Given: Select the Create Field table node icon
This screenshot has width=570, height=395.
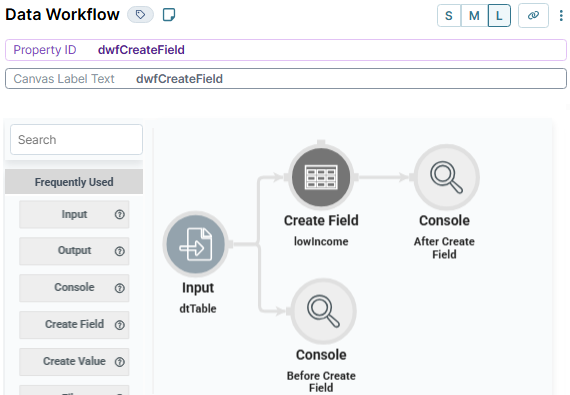Looking at the screenshot, I should coord(321,177).
